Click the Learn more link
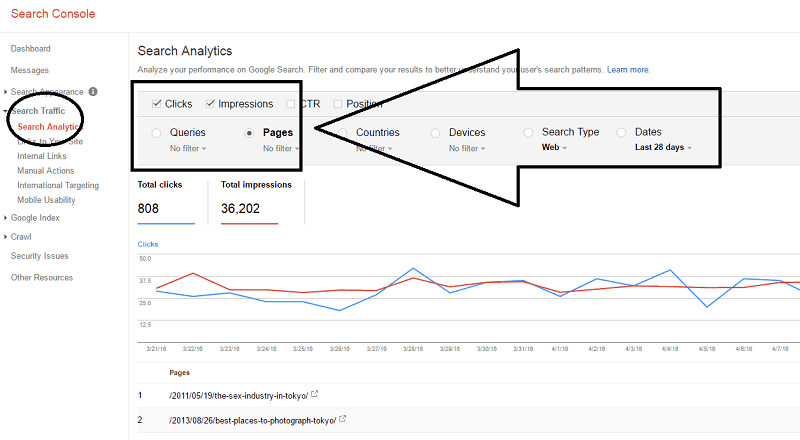Image resolution: width=800 pixels, height=440 pixels. pos(628,70)
